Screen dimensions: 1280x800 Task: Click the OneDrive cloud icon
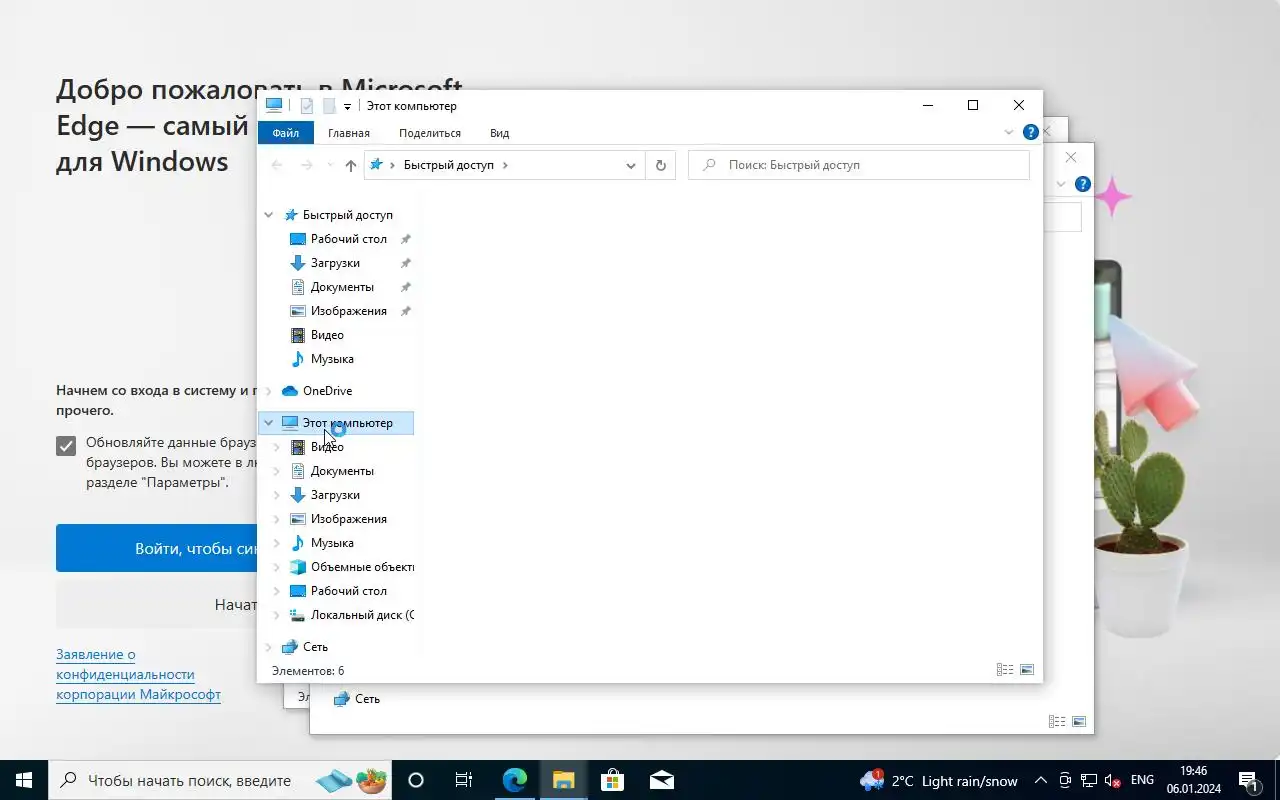(290, 391)
